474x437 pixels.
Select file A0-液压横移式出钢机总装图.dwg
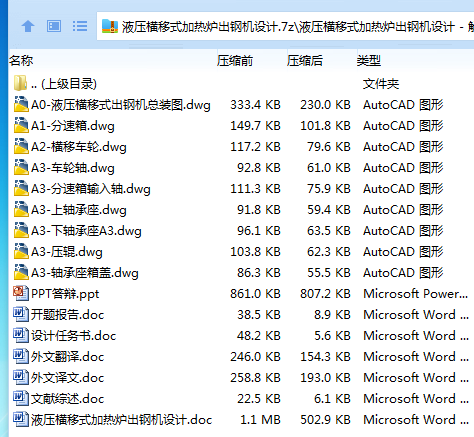coord(121,105)
